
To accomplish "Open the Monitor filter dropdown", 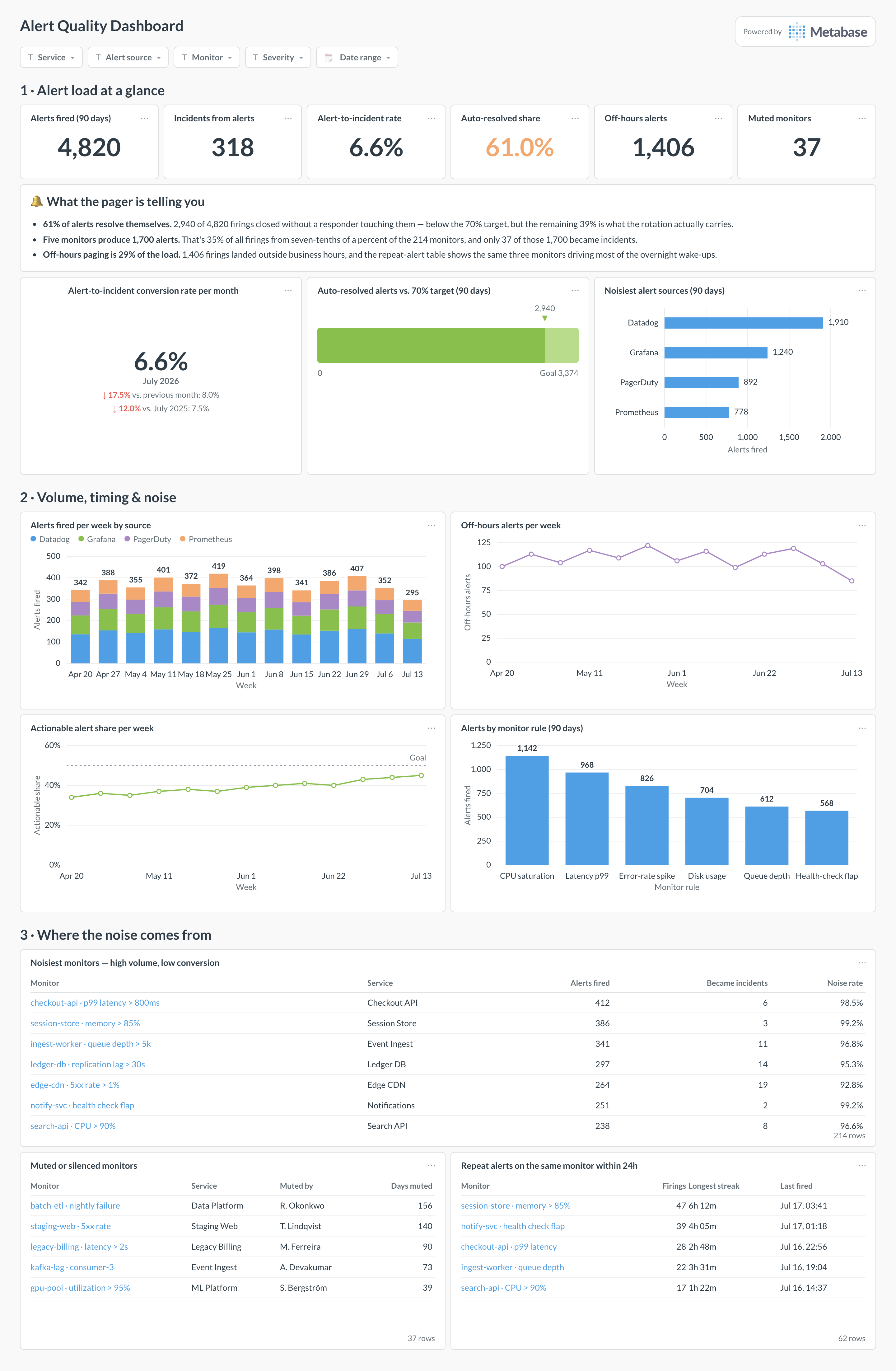I will click(x=207, y=58).
